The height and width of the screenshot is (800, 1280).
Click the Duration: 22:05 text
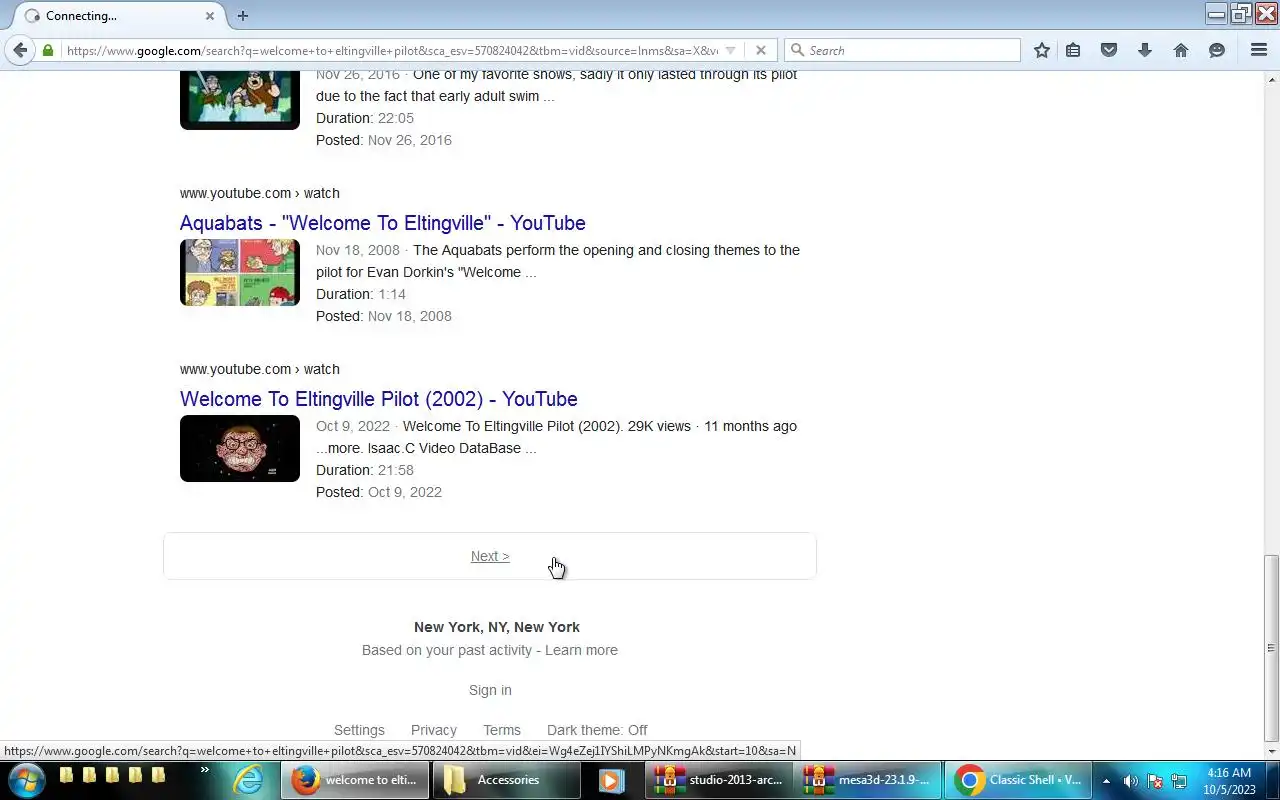[x=365, y=118]
